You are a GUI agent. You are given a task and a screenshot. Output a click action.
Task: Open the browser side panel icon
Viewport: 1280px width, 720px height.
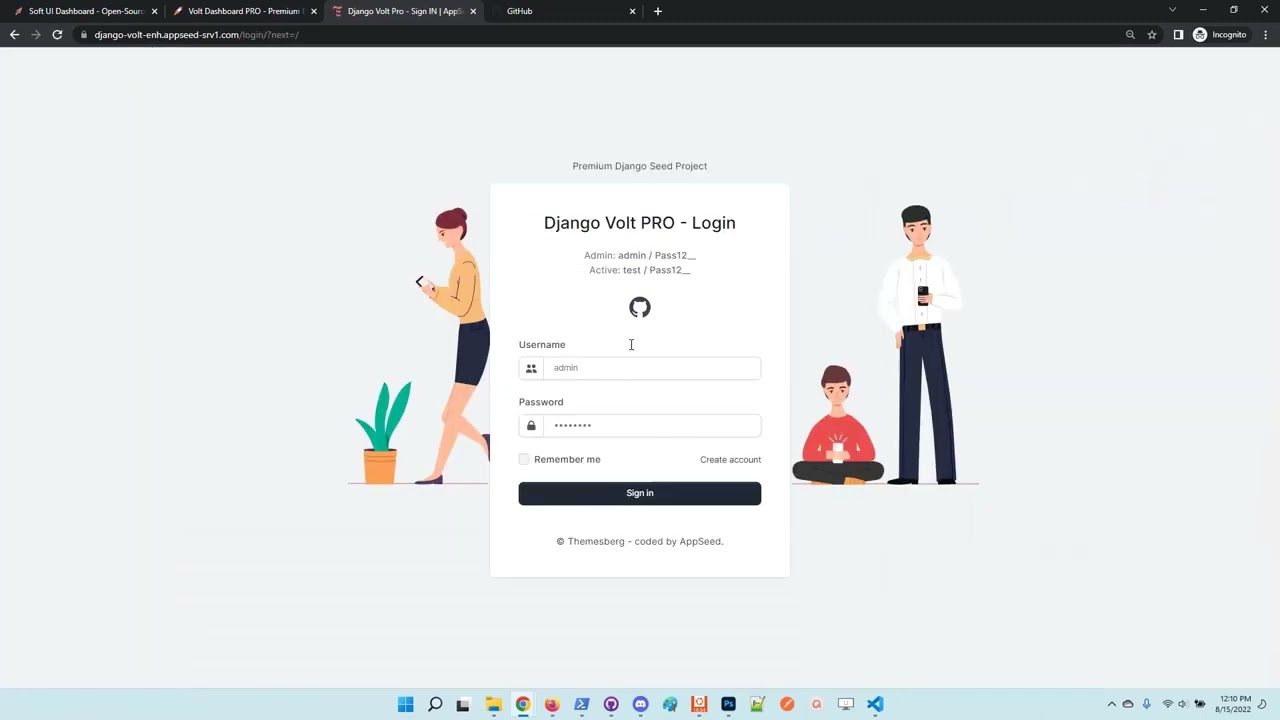pyautogui.click(x=1178, y=35)
